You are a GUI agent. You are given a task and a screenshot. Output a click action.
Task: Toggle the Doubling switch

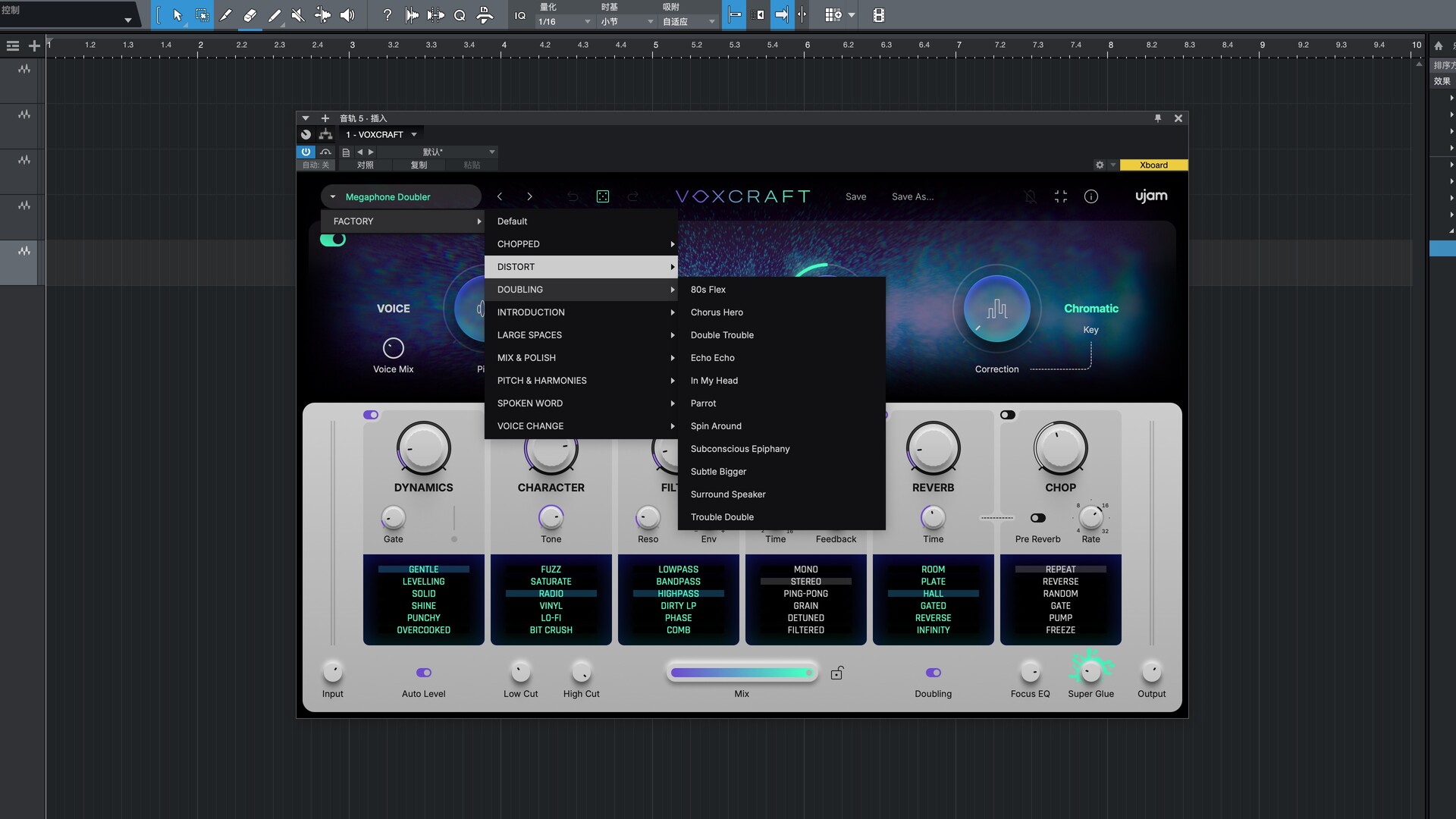[x=934, y=673]
